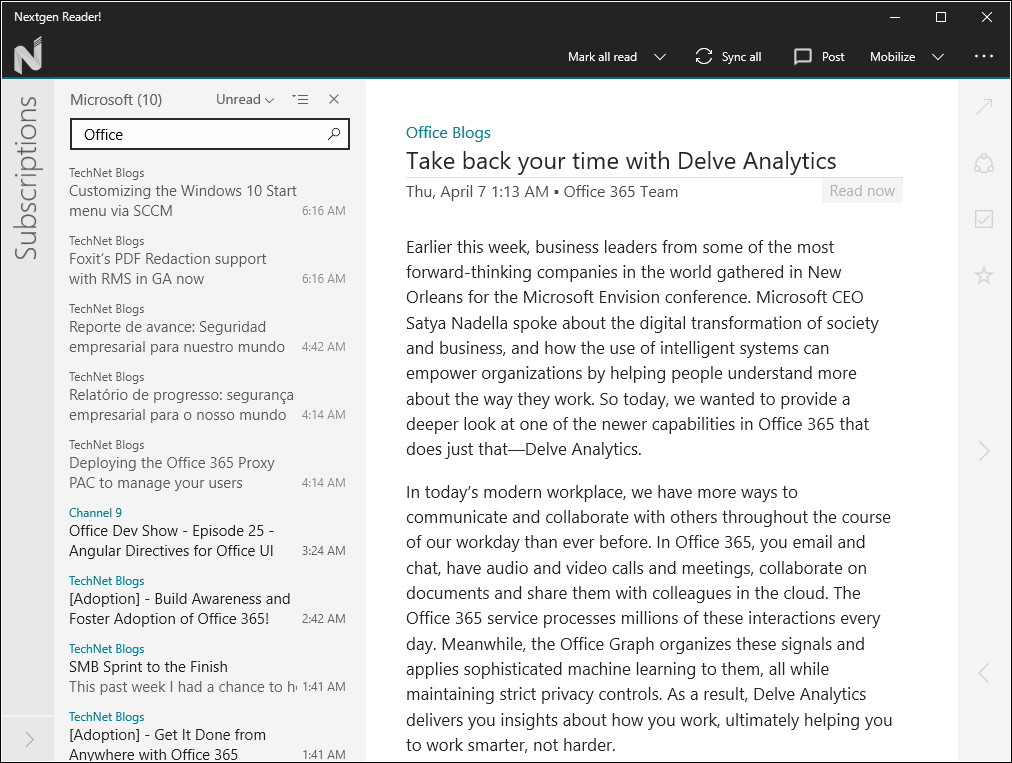Viewport: 1012px width, 763px height.
Task: Open the Office Blogs feed link
Action: point(448,133)
